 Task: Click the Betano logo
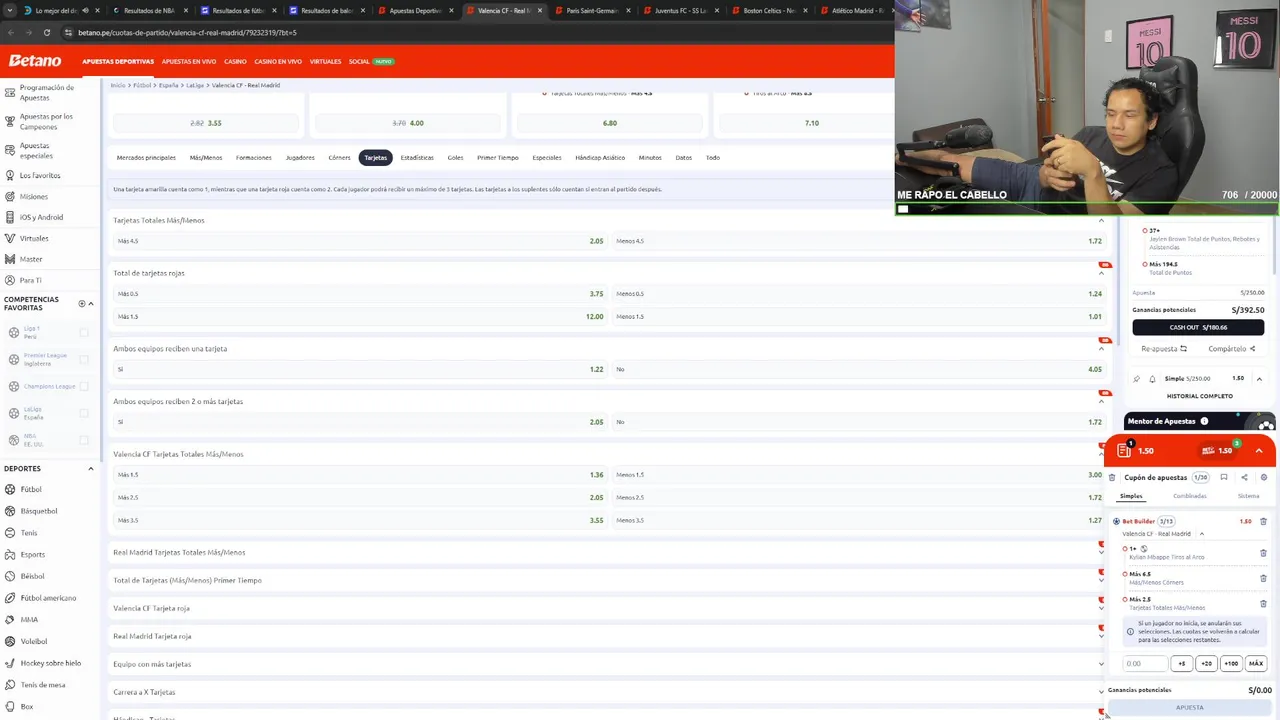(x=35, y=61)
